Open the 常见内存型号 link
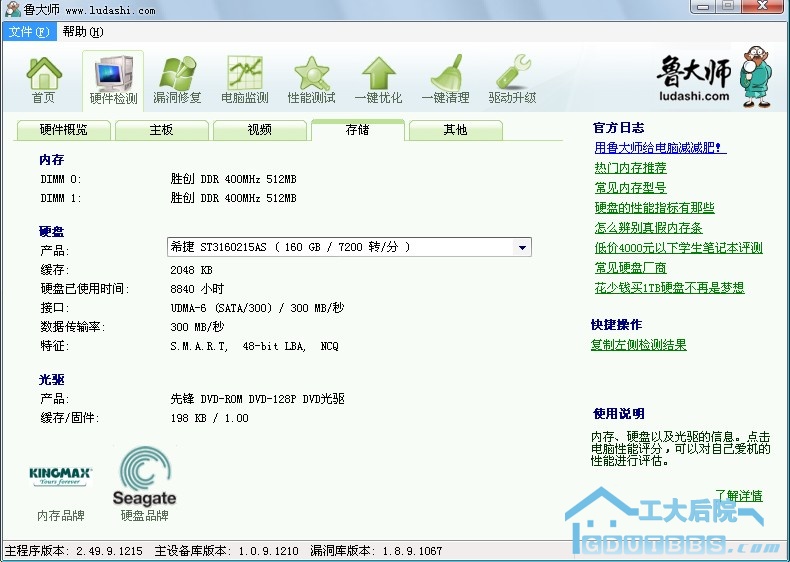The width and height of the screenshot is (790, 562). coord(630,188)
